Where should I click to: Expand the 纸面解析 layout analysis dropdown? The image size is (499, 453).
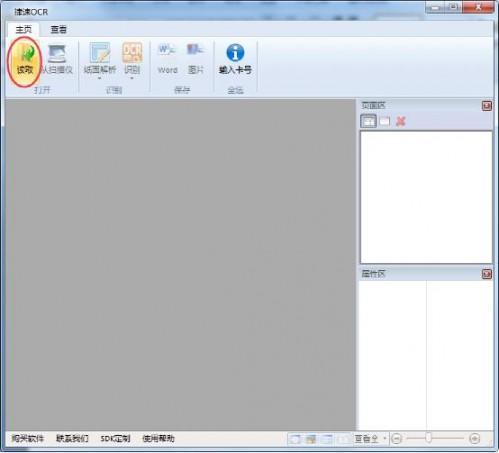click(x=99, y=79)
